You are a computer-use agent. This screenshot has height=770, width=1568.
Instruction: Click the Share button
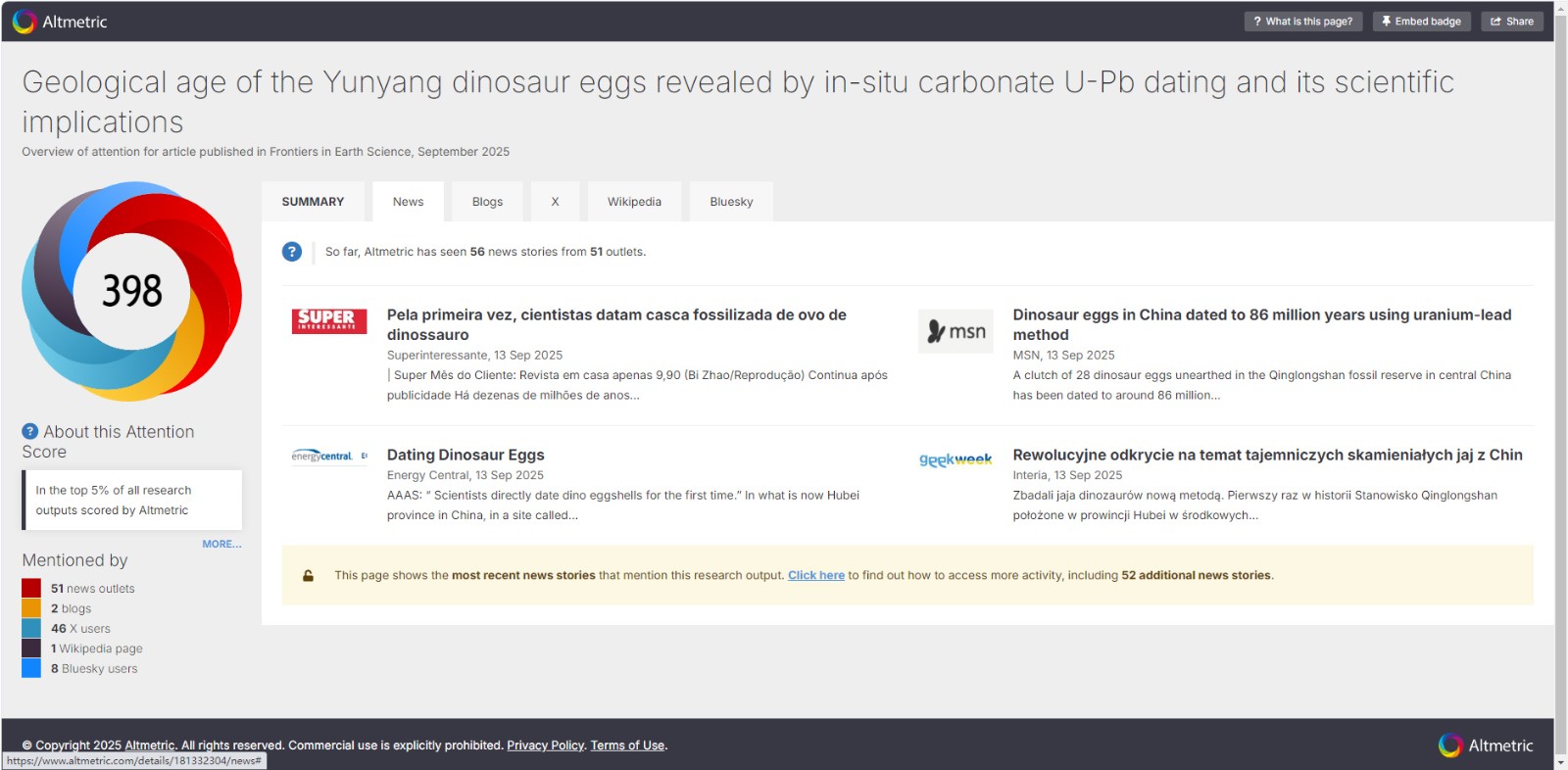point(1512,22)
